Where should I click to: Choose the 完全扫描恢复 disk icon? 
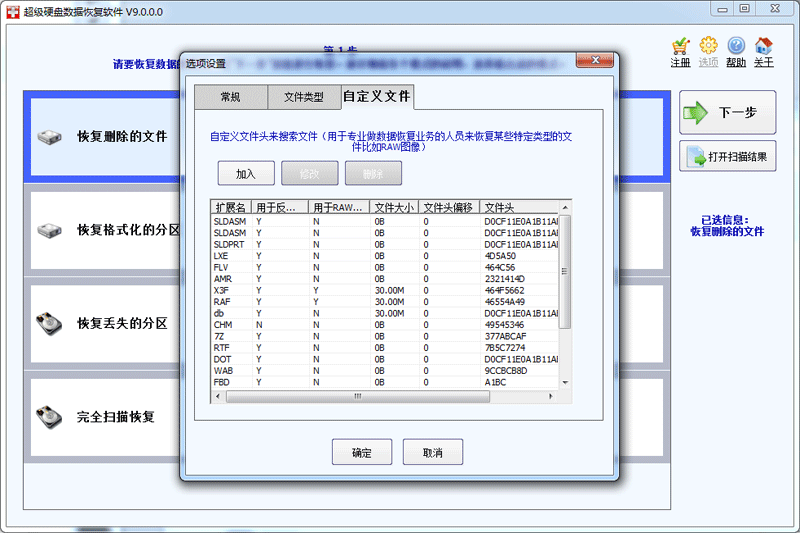pos(50,417)
